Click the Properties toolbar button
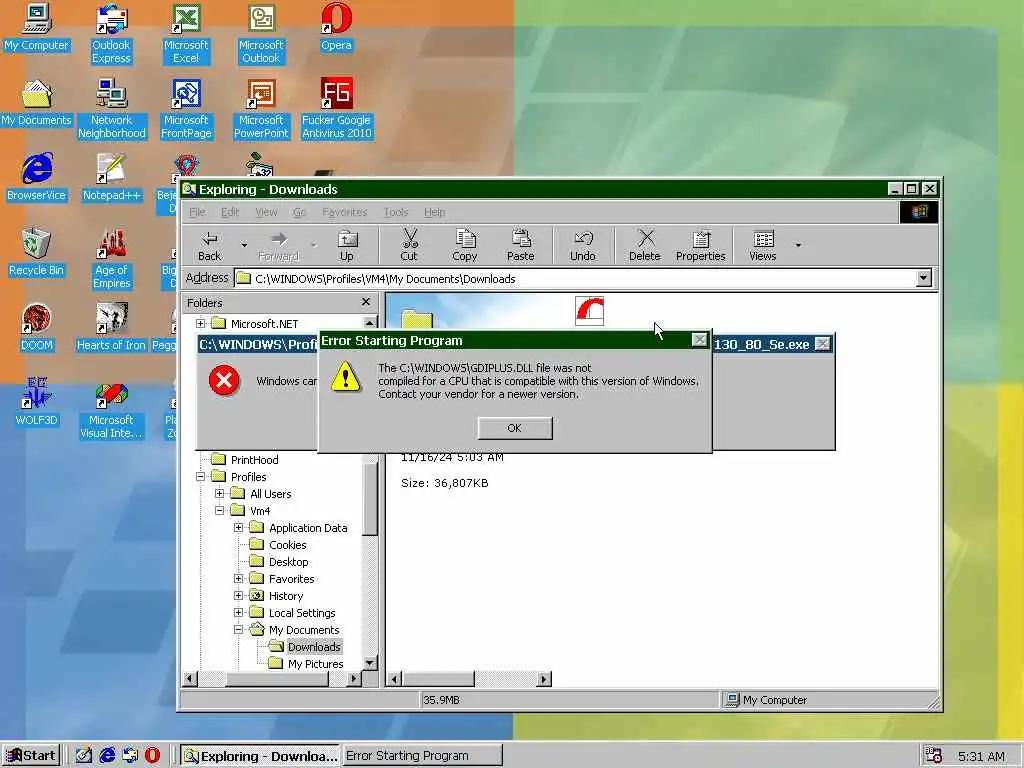 click(701, 246)
